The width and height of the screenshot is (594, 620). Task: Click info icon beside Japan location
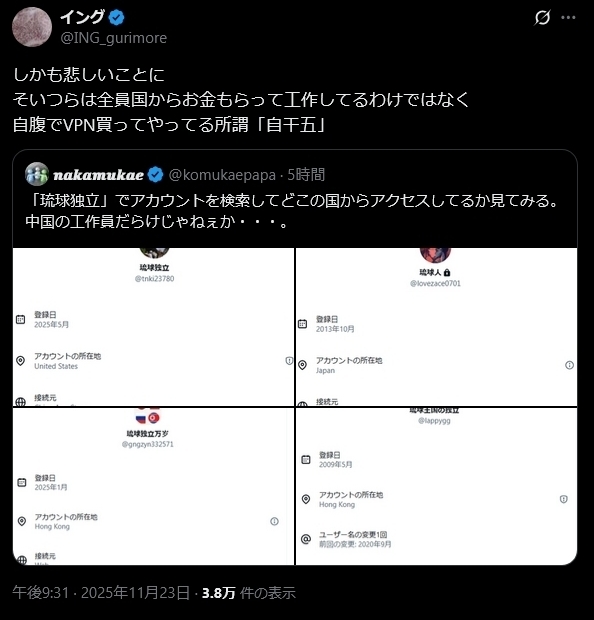tap(569, 365)
